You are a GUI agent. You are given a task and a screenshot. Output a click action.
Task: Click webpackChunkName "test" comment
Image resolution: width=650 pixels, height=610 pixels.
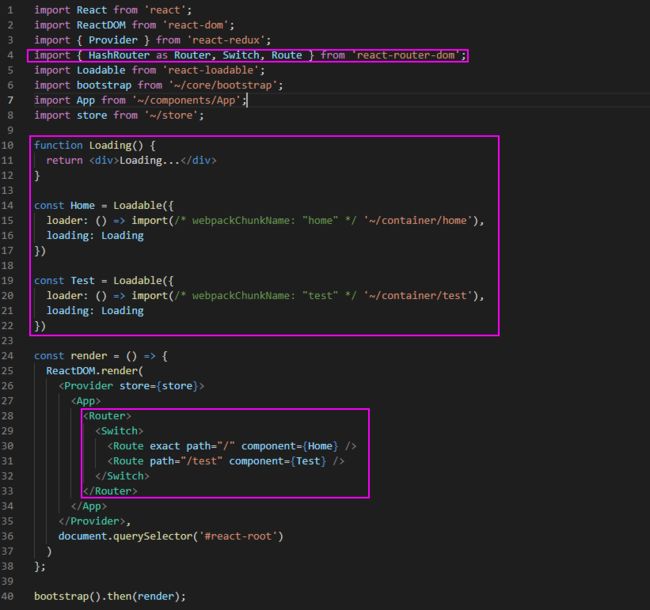coord(265,296)
